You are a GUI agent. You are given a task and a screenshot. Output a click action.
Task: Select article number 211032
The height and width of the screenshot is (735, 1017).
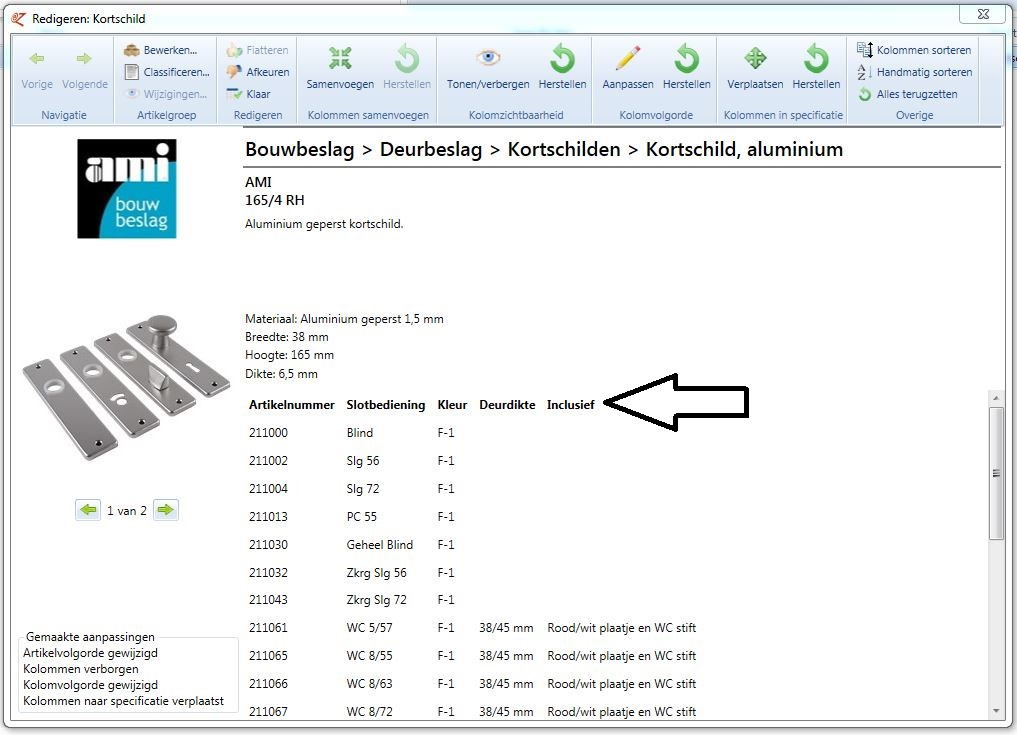(269, 572)
